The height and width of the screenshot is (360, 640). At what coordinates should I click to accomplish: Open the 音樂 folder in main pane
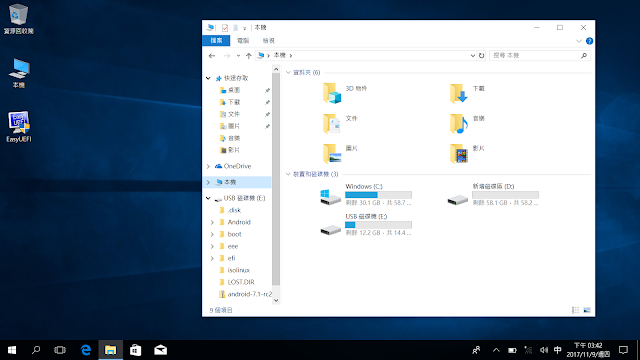point(459,123)
